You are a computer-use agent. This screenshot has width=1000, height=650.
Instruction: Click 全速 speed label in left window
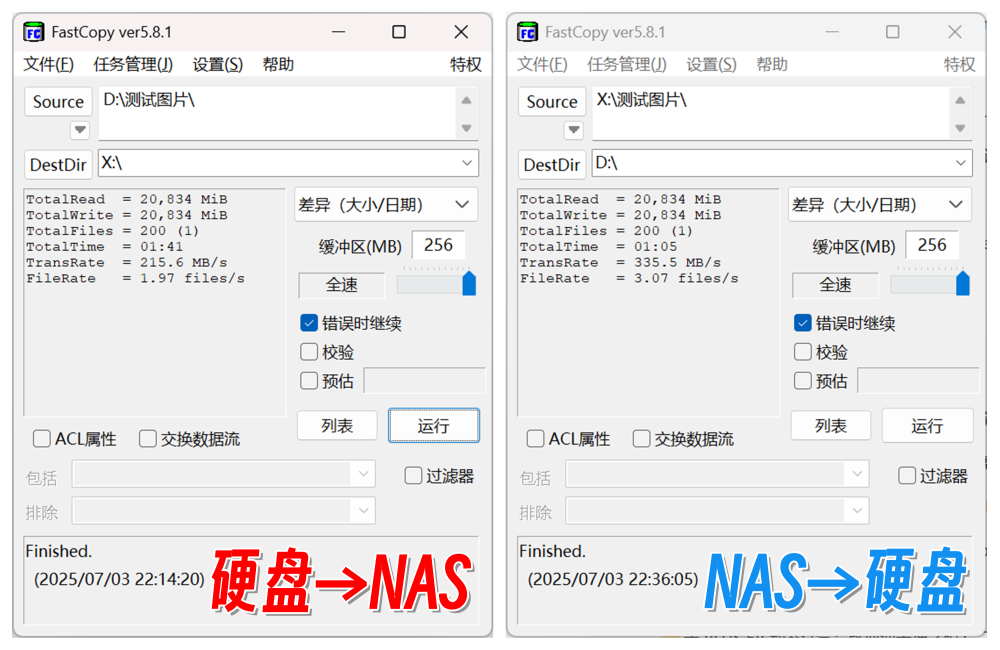342,285
